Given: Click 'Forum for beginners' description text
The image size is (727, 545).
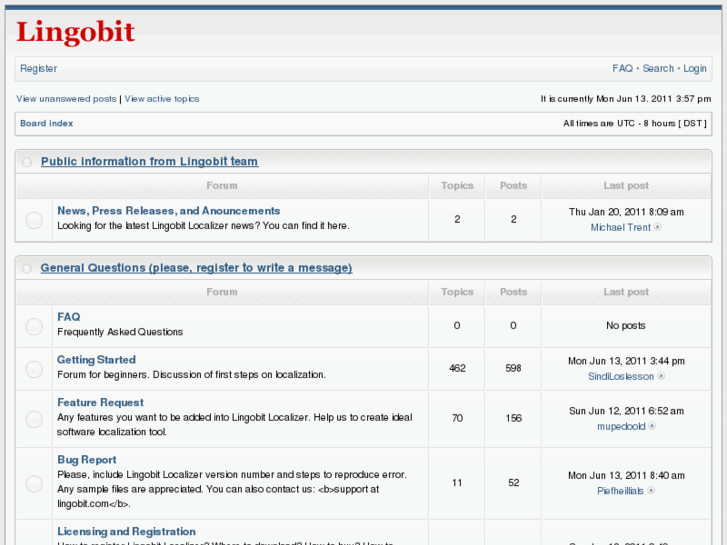Looking at the screenshot, I should pos(103,375).
